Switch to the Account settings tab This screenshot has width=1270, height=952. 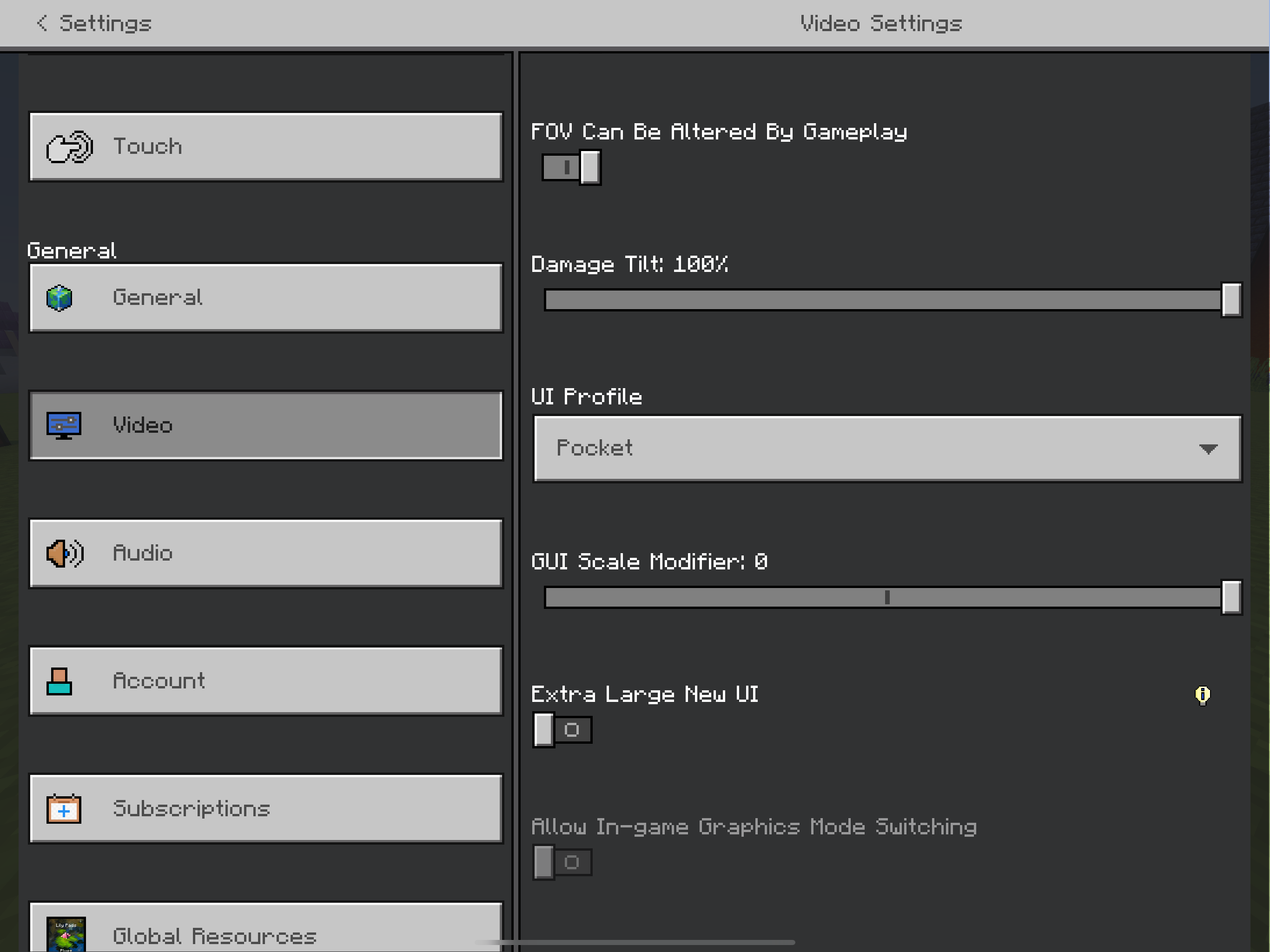266,681
